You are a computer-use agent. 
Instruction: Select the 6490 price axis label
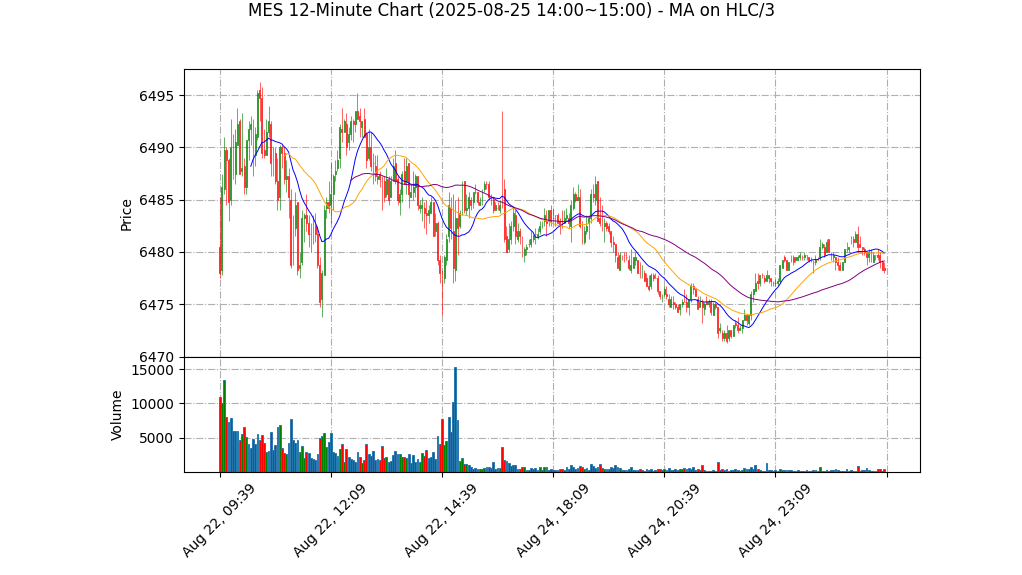coord(157,149)
